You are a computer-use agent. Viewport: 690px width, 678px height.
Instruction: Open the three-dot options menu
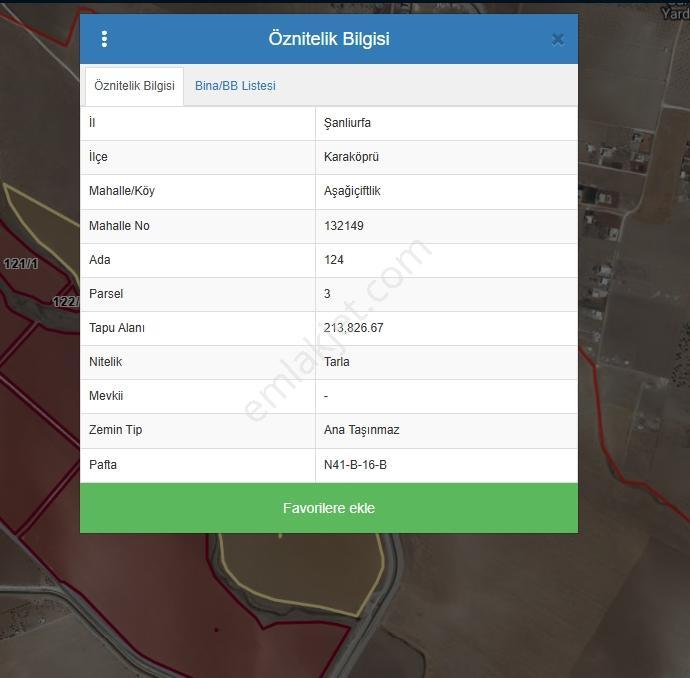pos(104,39)
